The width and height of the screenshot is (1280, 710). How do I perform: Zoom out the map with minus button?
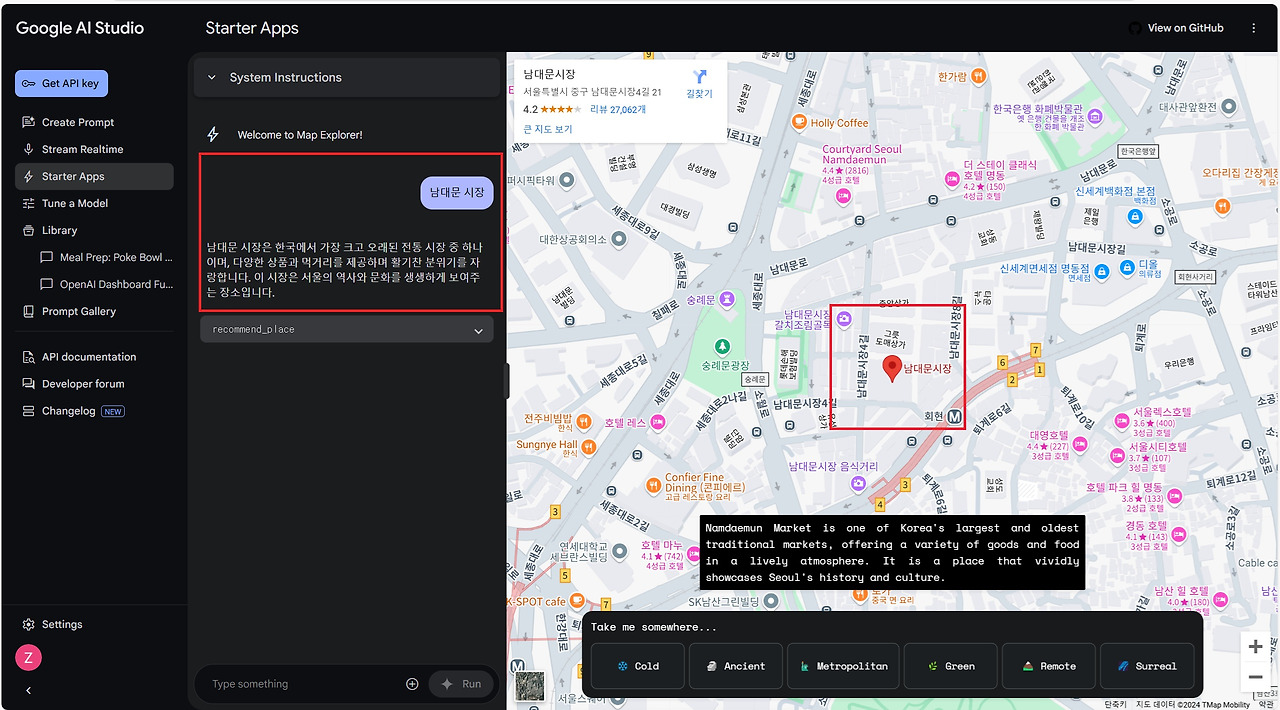1255,677
